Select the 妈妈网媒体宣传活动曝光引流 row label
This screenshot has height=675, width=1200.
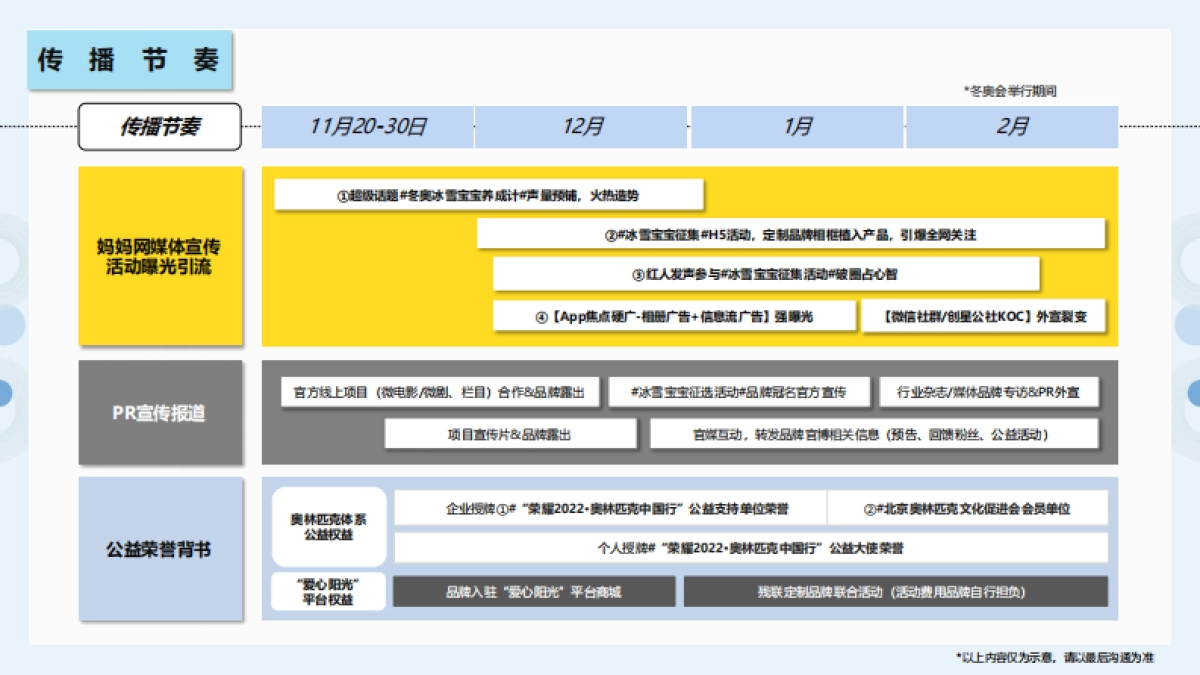(160, 252)
